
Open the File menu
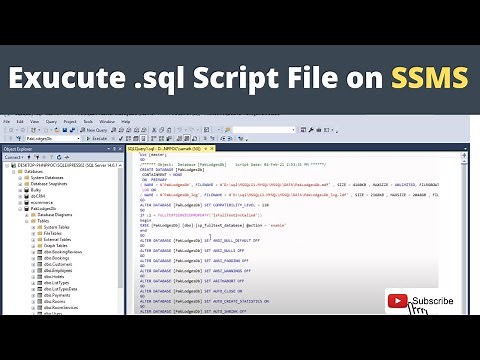[x=7, y=122]
